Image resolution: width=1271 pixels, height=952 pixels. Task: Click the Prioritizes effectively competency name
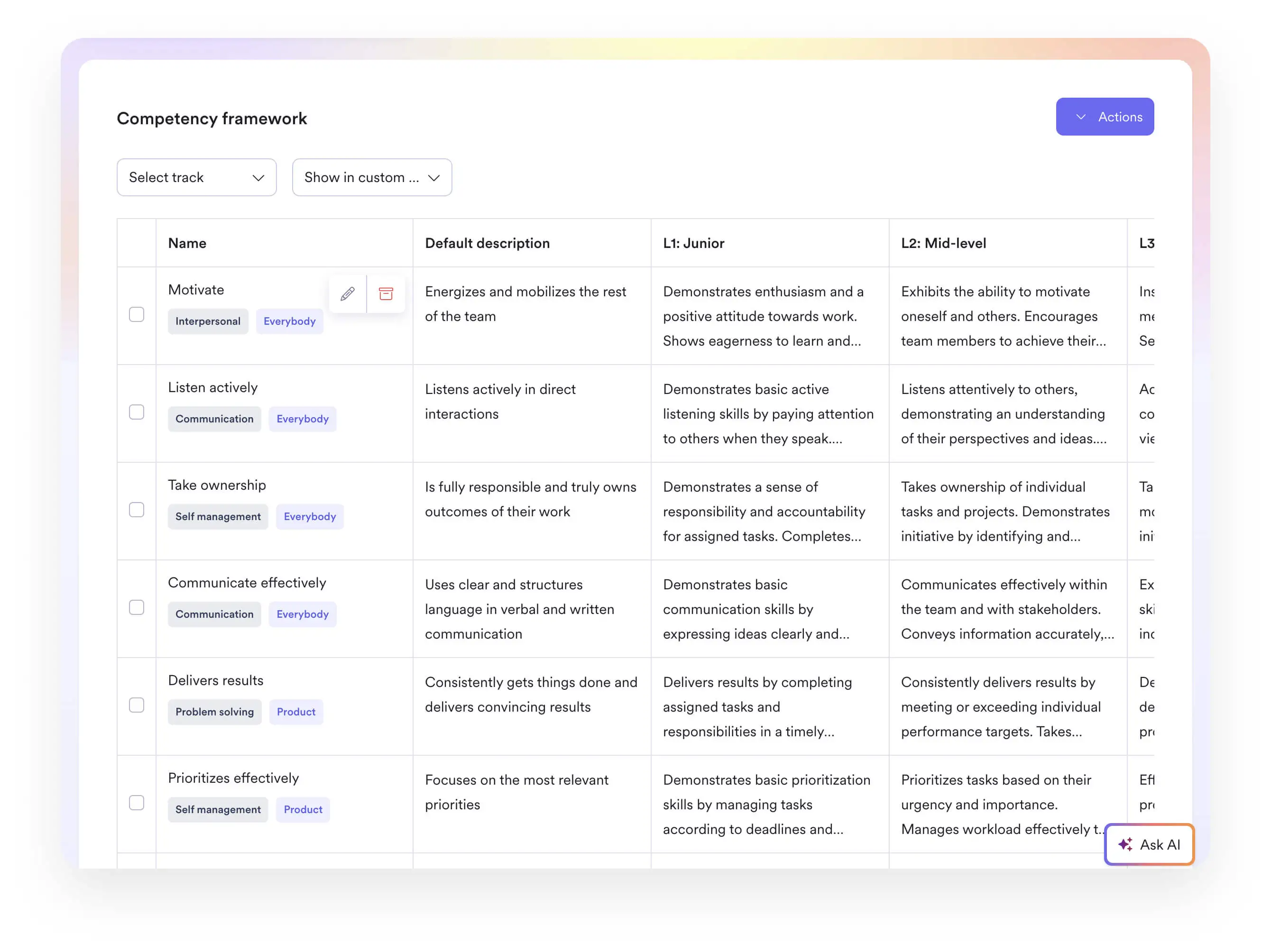tap(233, 778)
